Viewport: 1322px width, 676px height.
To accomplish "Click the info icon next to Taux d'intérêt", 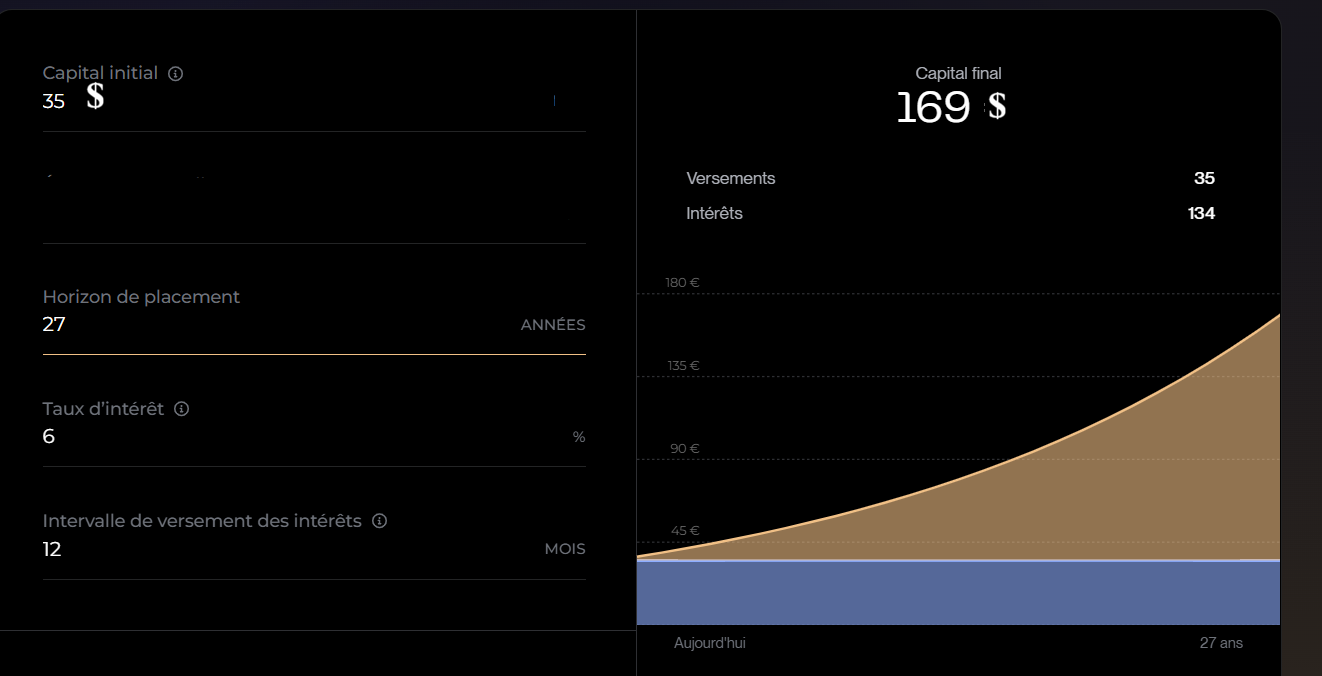I will click(x=182, y=409).
